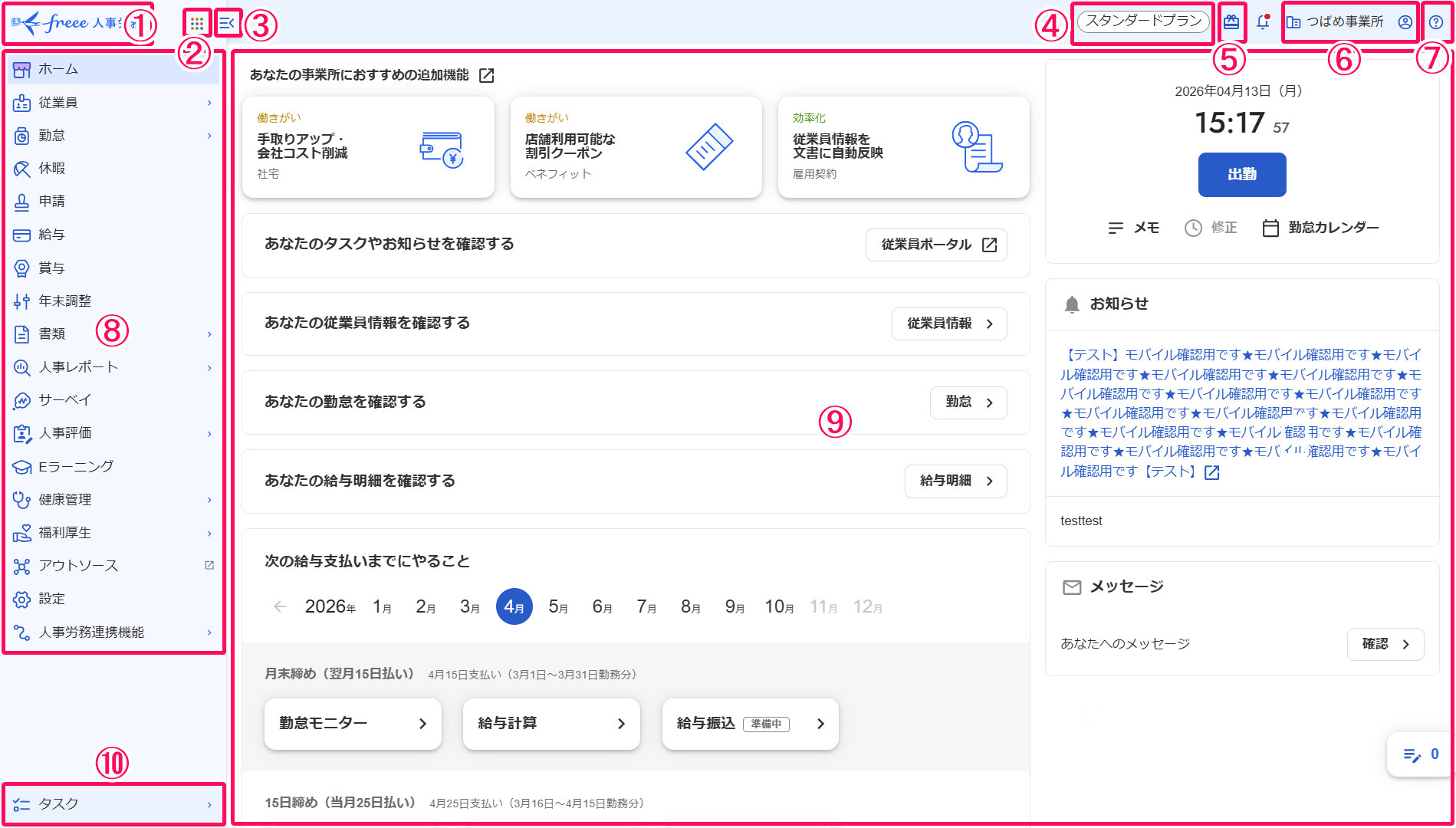Click the 6月 month label
This screenshot has width=1456, height=828.
point(603,607)
